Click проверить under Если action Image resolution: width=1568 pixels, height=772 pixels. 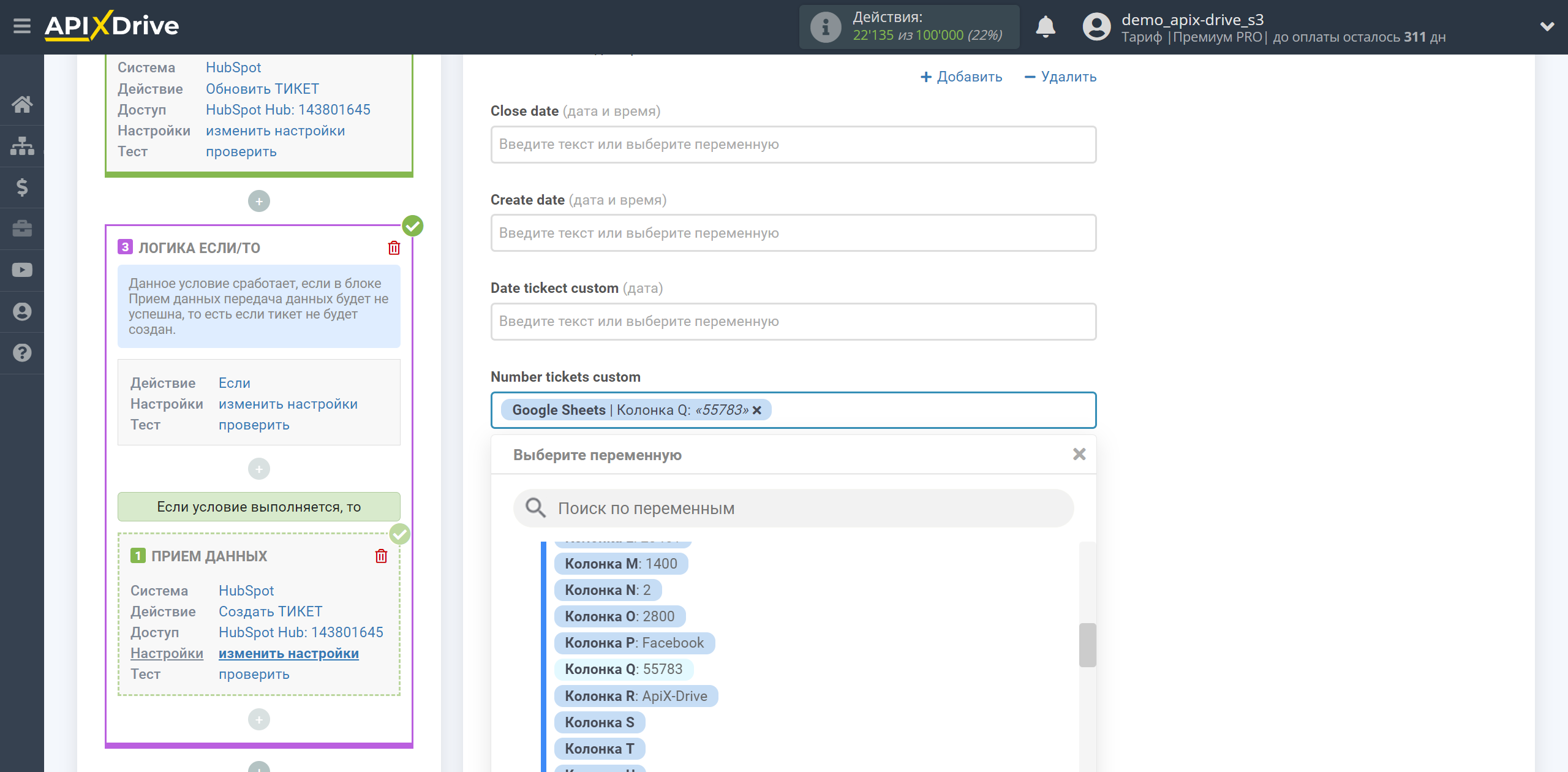click(x=254, y=425)
